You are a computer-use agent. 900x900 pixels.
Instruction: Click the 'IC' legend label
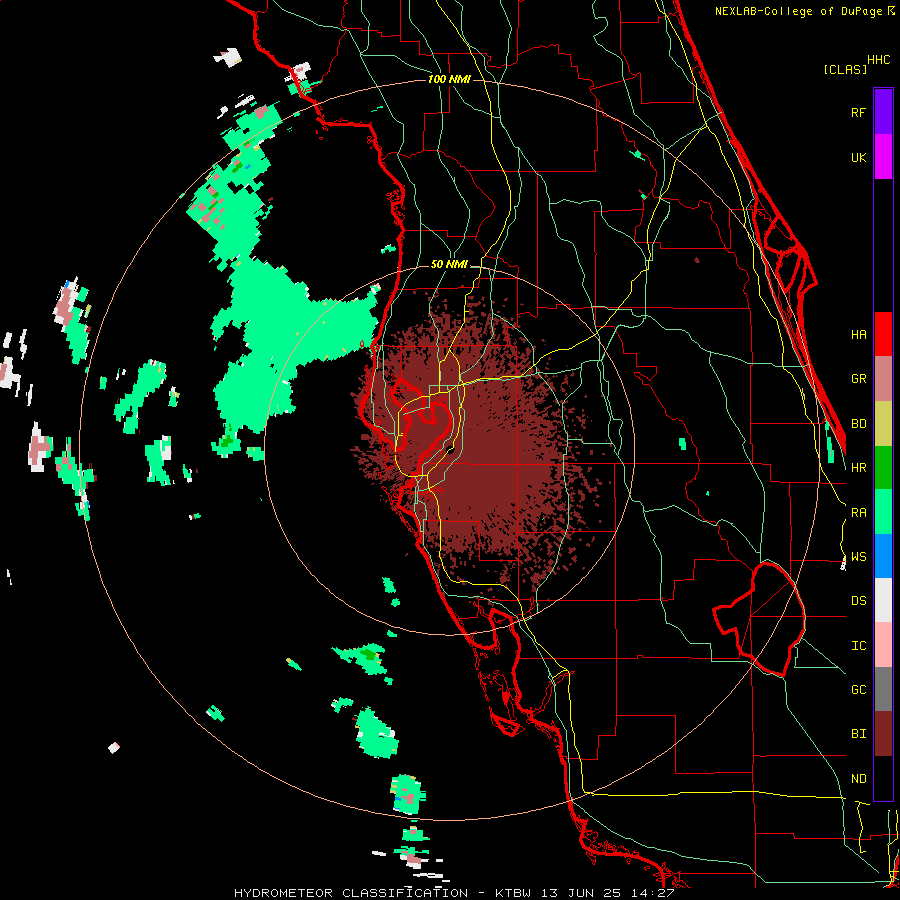pos(858,646)
